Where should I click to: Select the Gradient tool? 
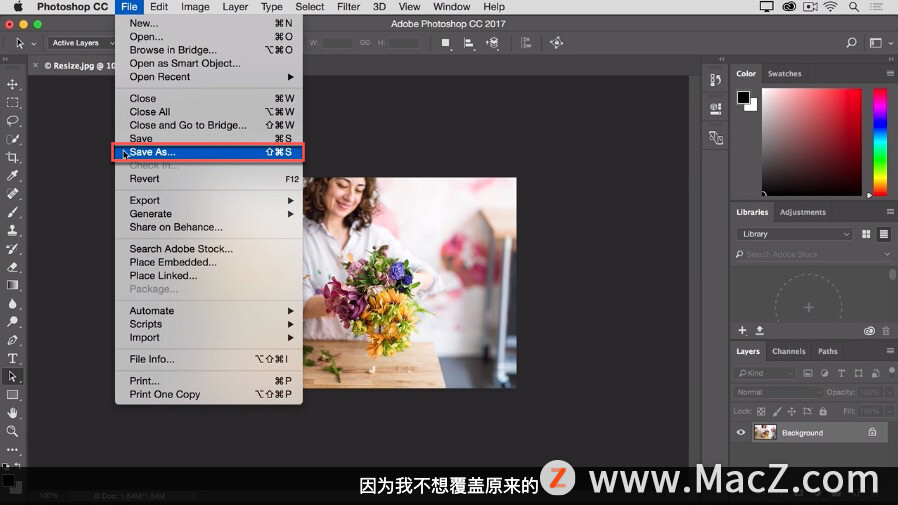click(13, 285)
